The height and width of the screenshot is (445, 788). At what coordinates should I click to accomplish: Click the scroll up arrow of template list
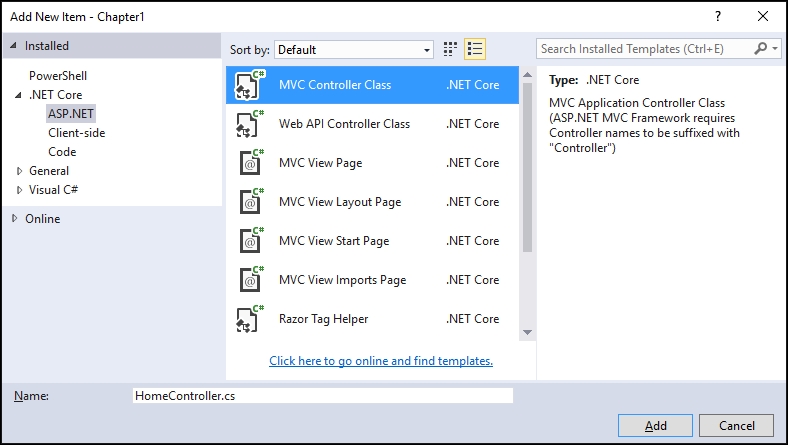coord(527,74)
